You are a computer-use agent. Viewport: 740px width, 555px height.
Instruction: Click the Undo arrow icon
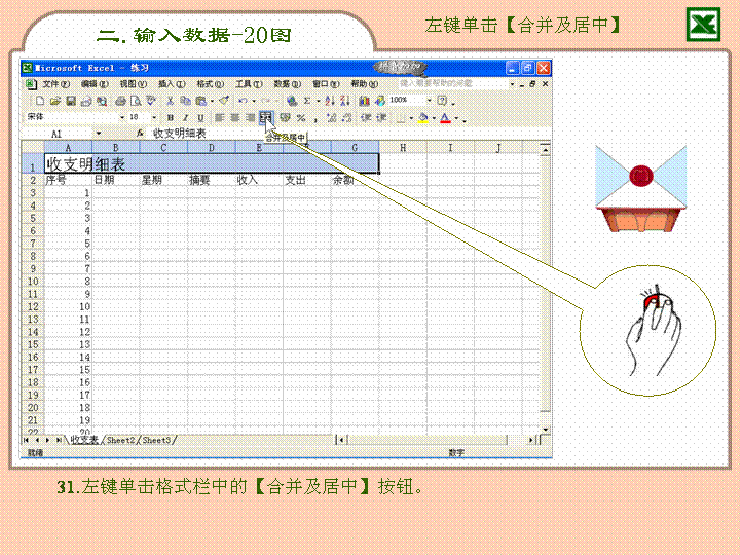pos(242,101)
